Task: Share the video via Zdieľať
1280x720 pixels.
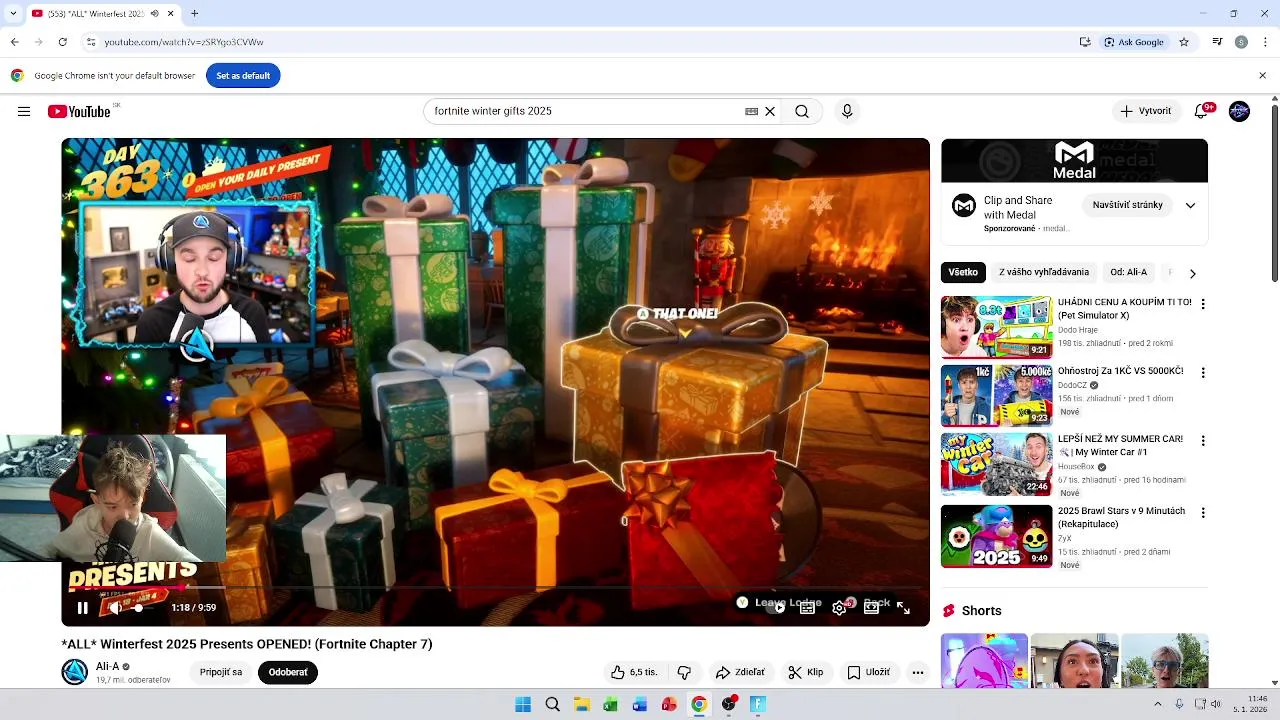Action: click(740, 672)
